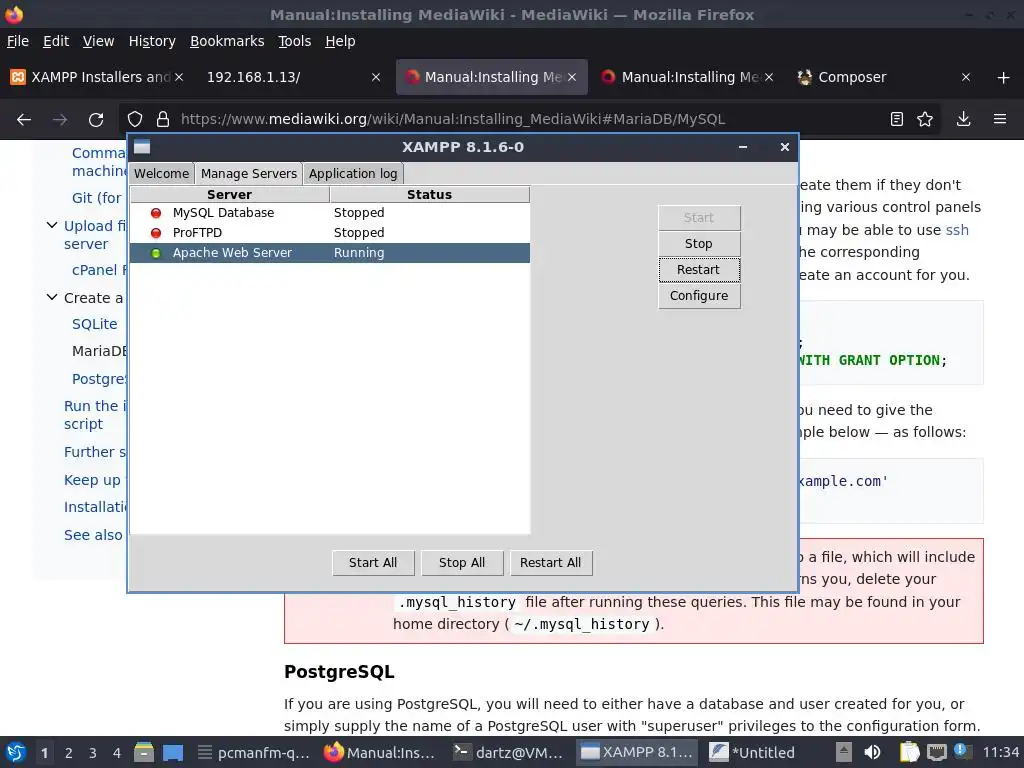Switch to workspace 3 in taskbar
The width and height of the screenshot is (1024, 768).
click(93, 753)
